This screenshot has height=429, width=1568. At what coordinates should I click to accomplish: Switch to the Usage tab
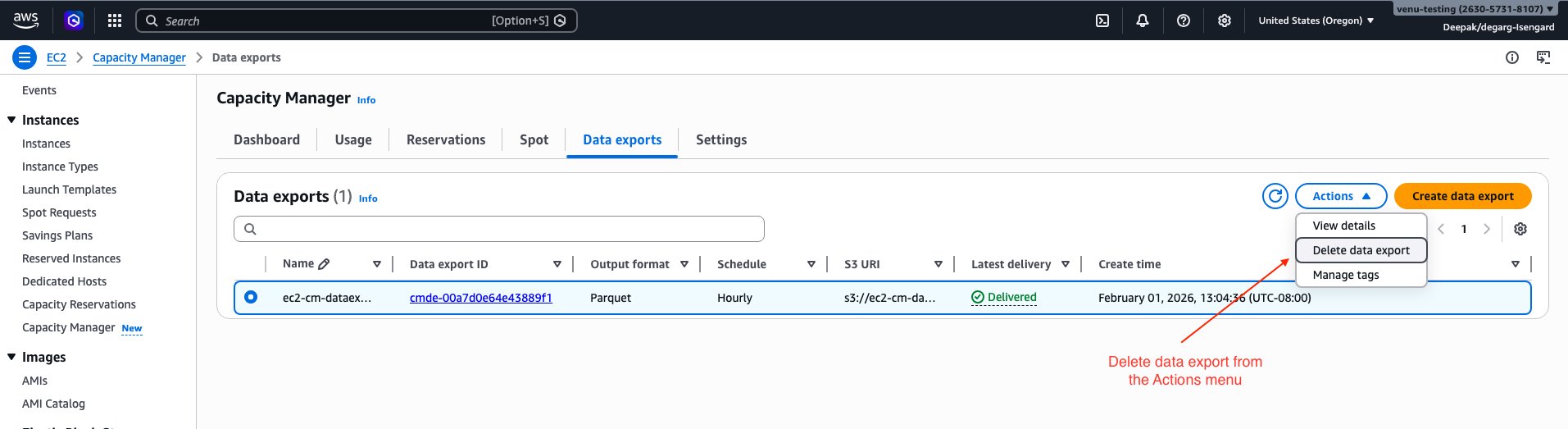[x=353, y=139]
